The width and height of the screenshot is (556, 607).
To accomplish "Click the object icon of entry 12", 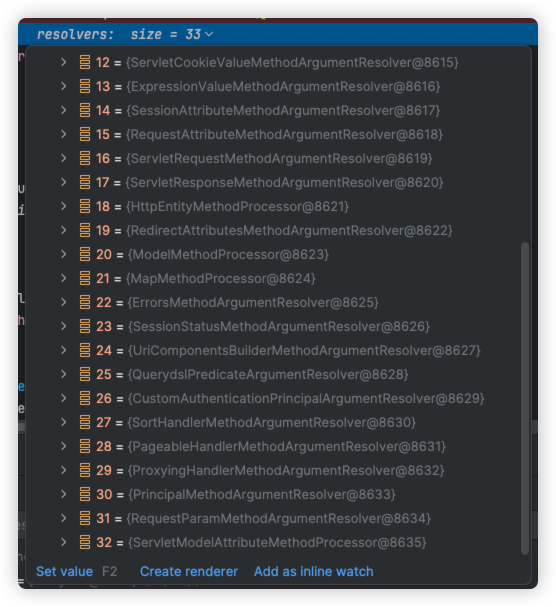I will tap(85, 62).
